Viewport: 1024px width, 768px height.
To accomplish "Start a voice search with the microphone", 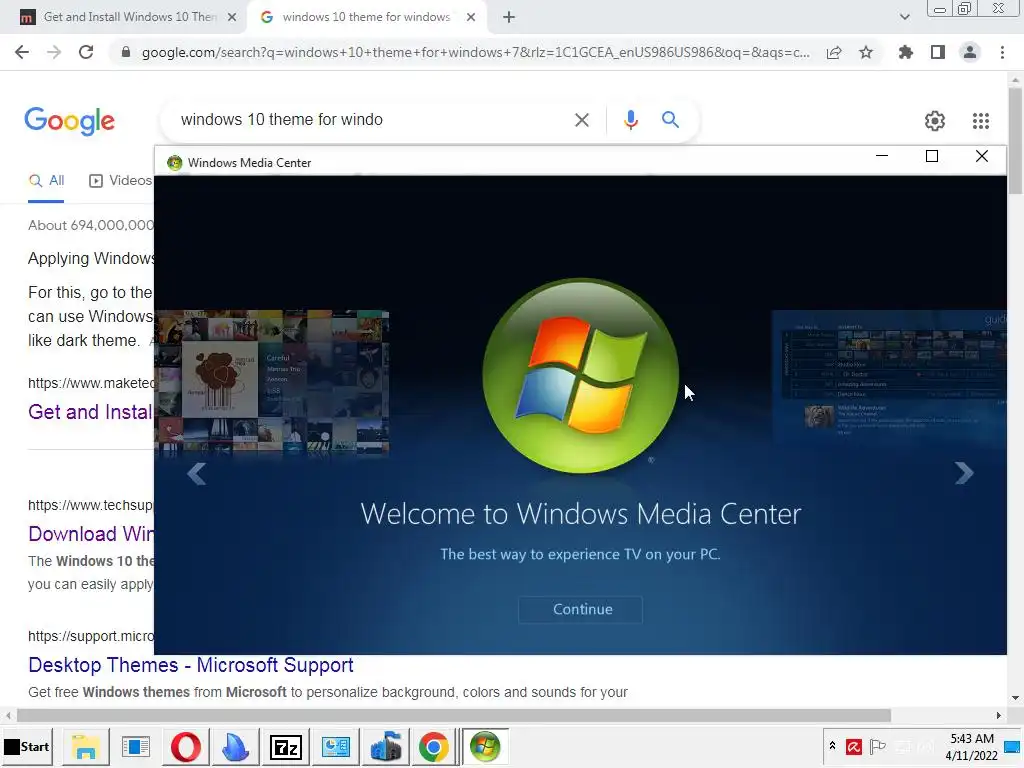I will pyautogui.click(x=630, y=120).
